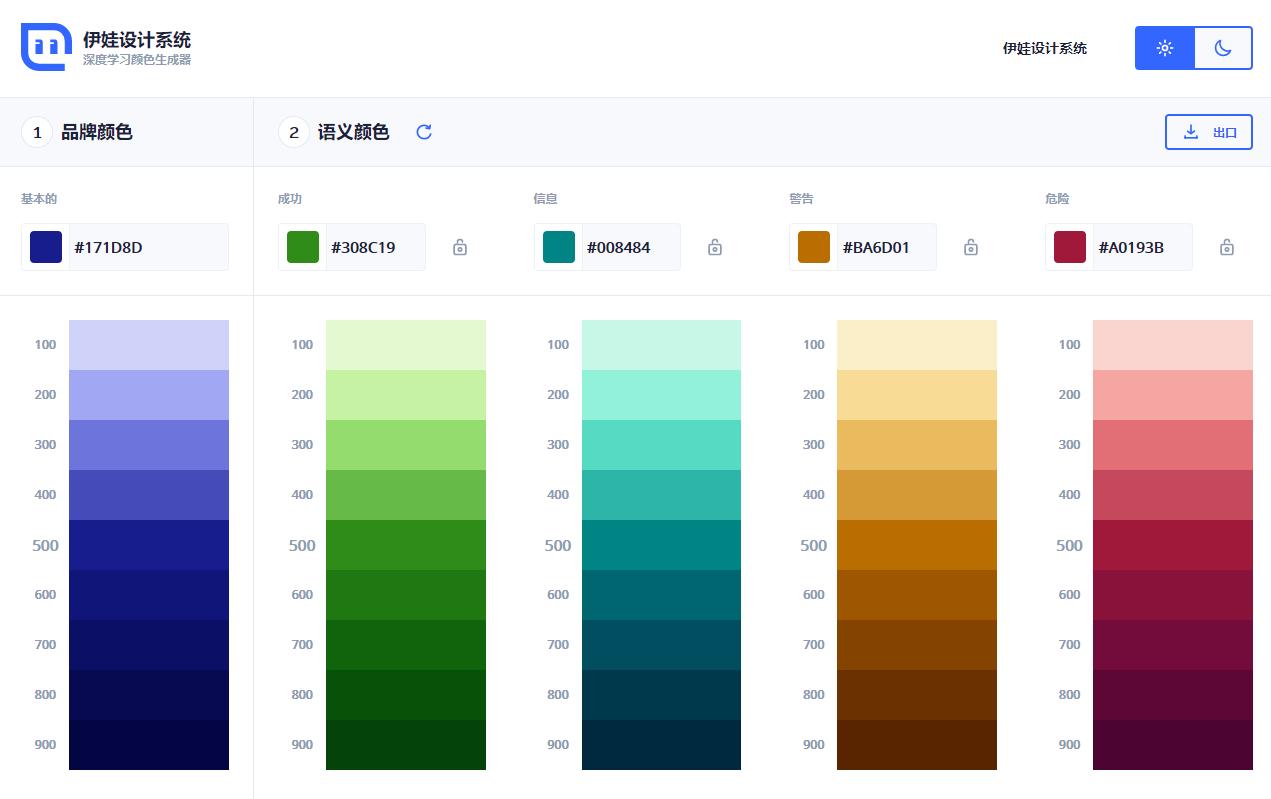
Task: Pick the 100 shade in 警告 palette
Action: click(917, 345)
